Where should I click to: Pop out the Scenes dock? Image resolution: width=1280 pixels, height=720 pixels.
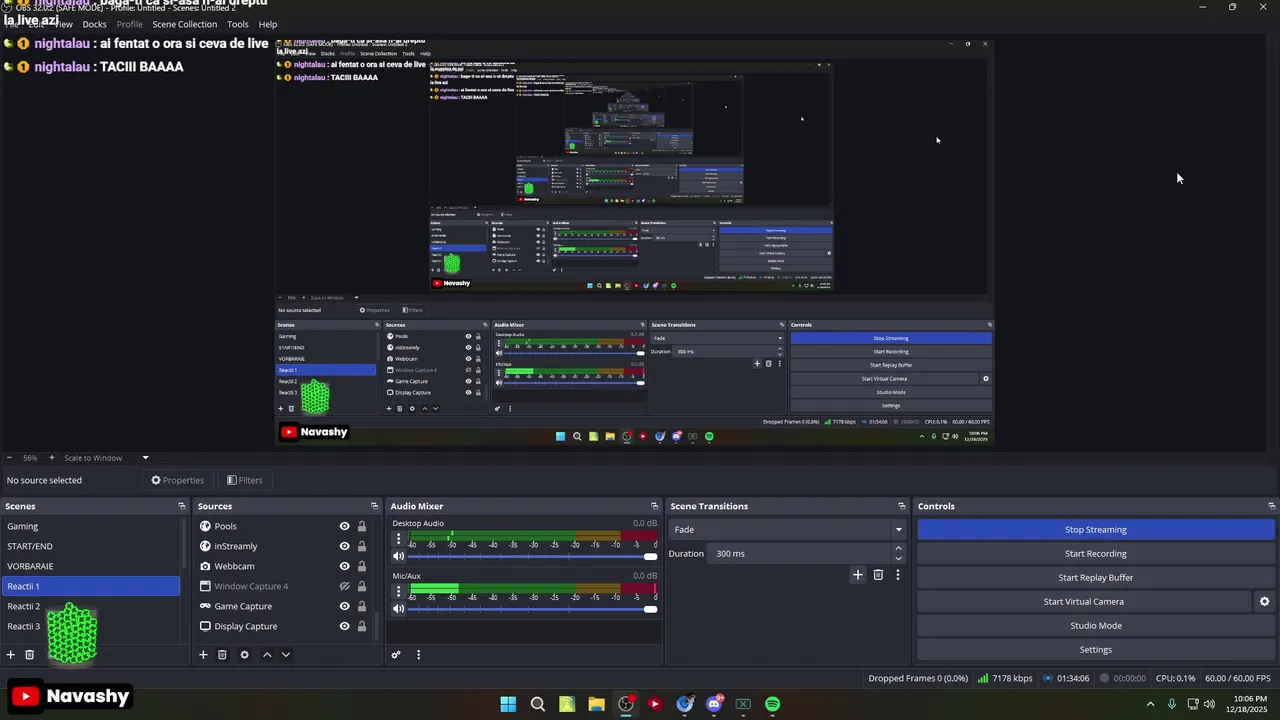181,506
